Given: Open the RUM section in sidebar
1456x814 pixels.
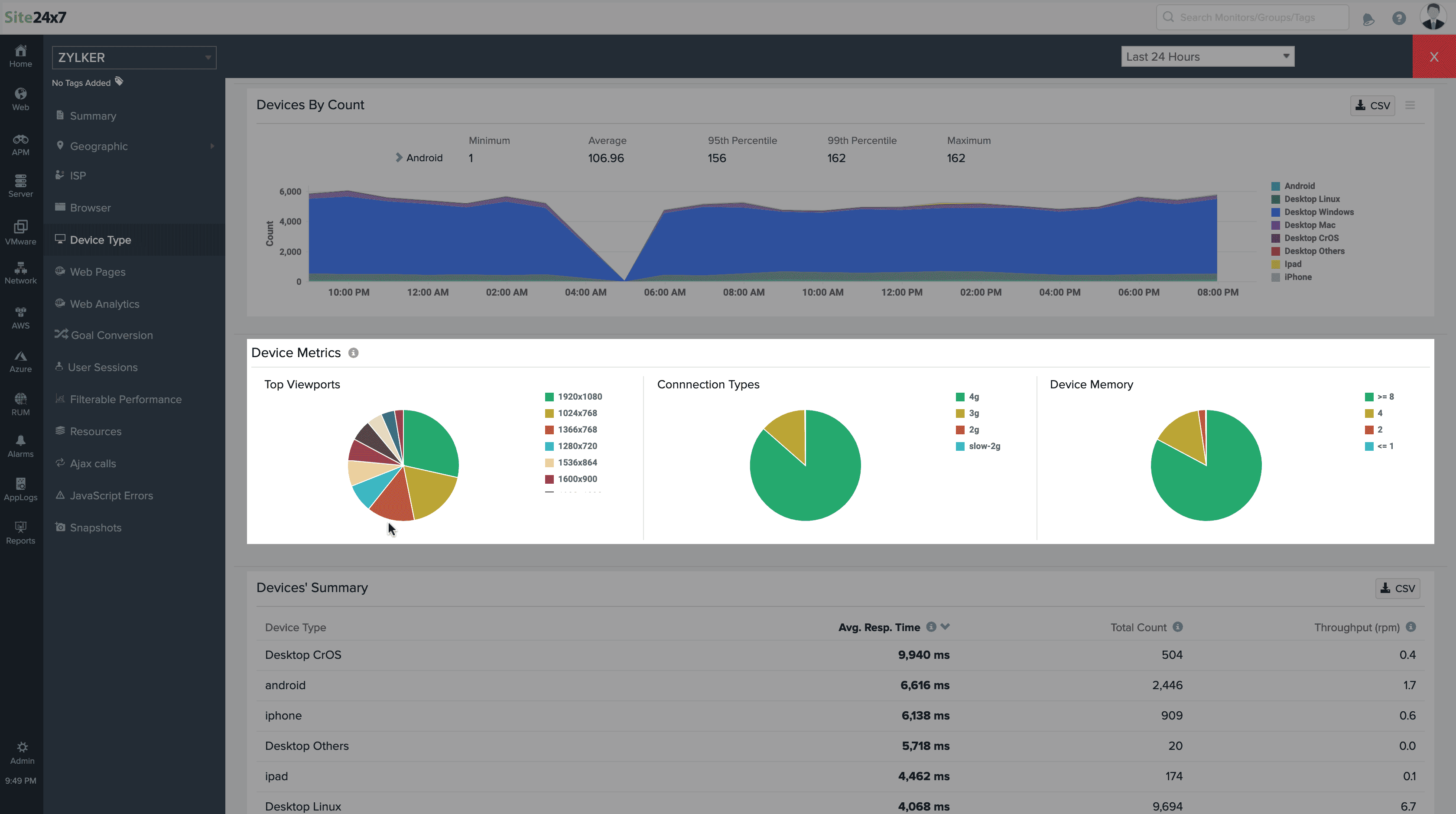Looking at the screenshot, I should click(x=20, y=404).
